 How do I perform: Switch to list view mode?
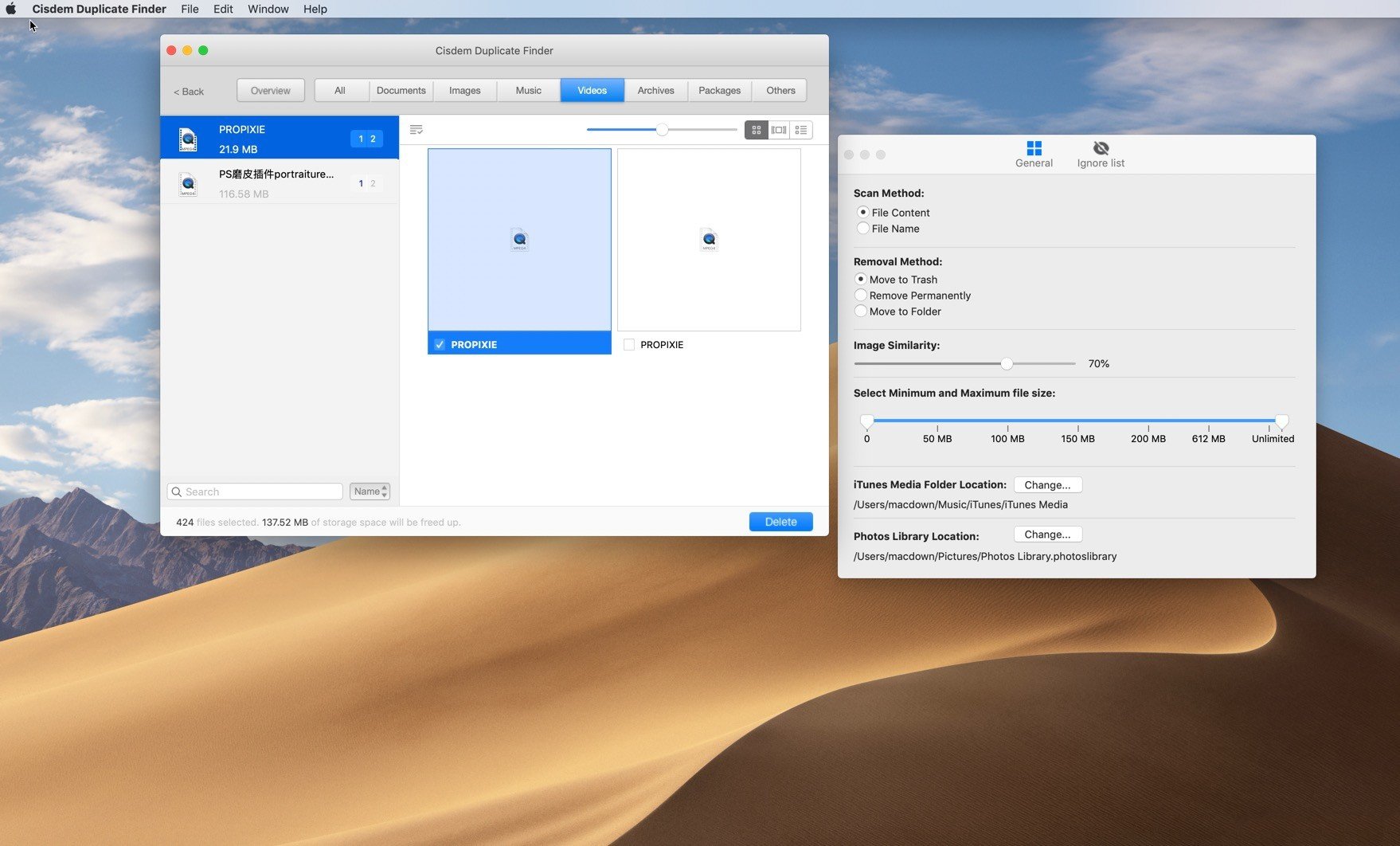point(801,130)
